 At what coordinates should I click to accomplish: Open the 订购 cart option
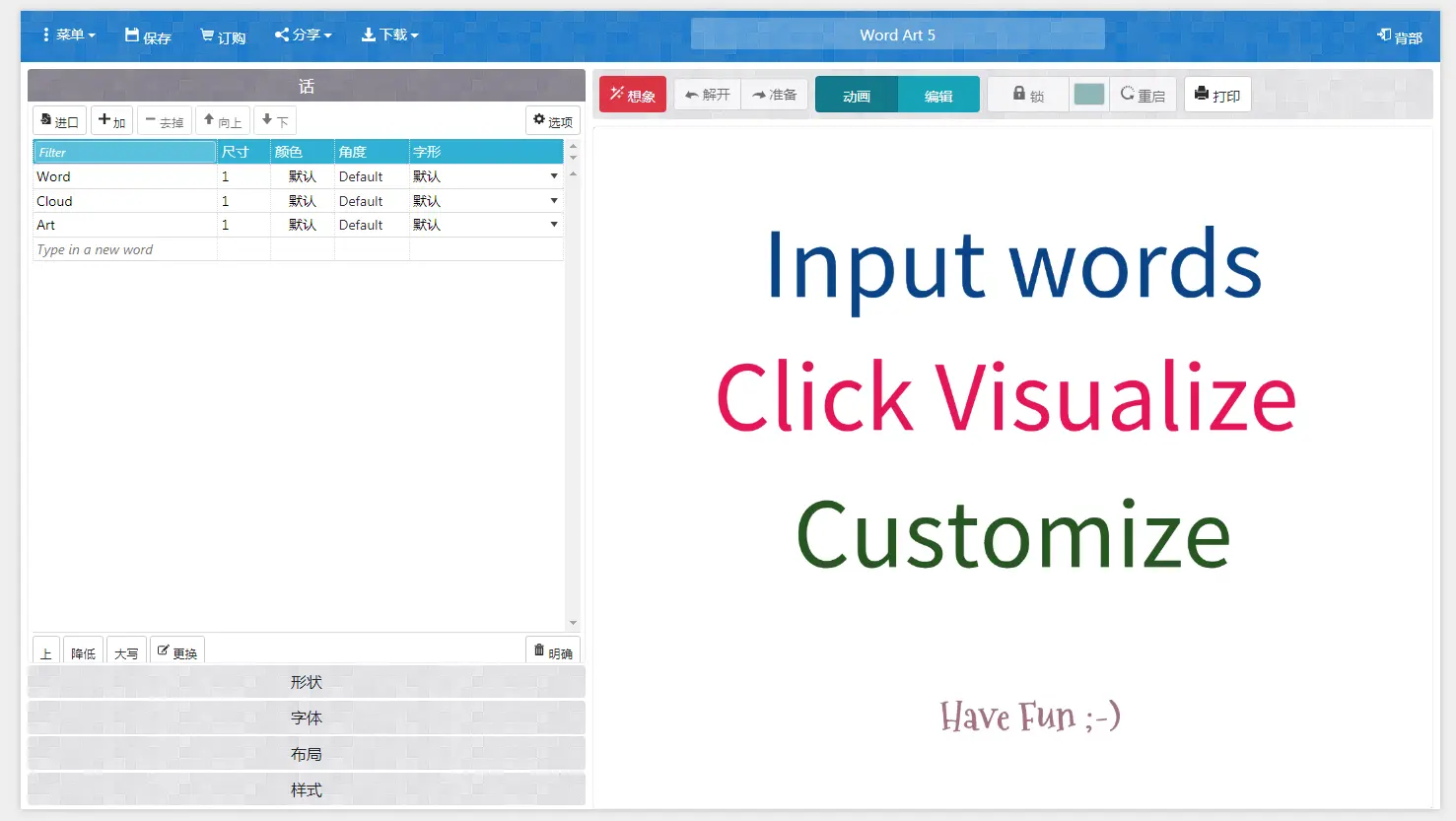click(x=223, y=36)
